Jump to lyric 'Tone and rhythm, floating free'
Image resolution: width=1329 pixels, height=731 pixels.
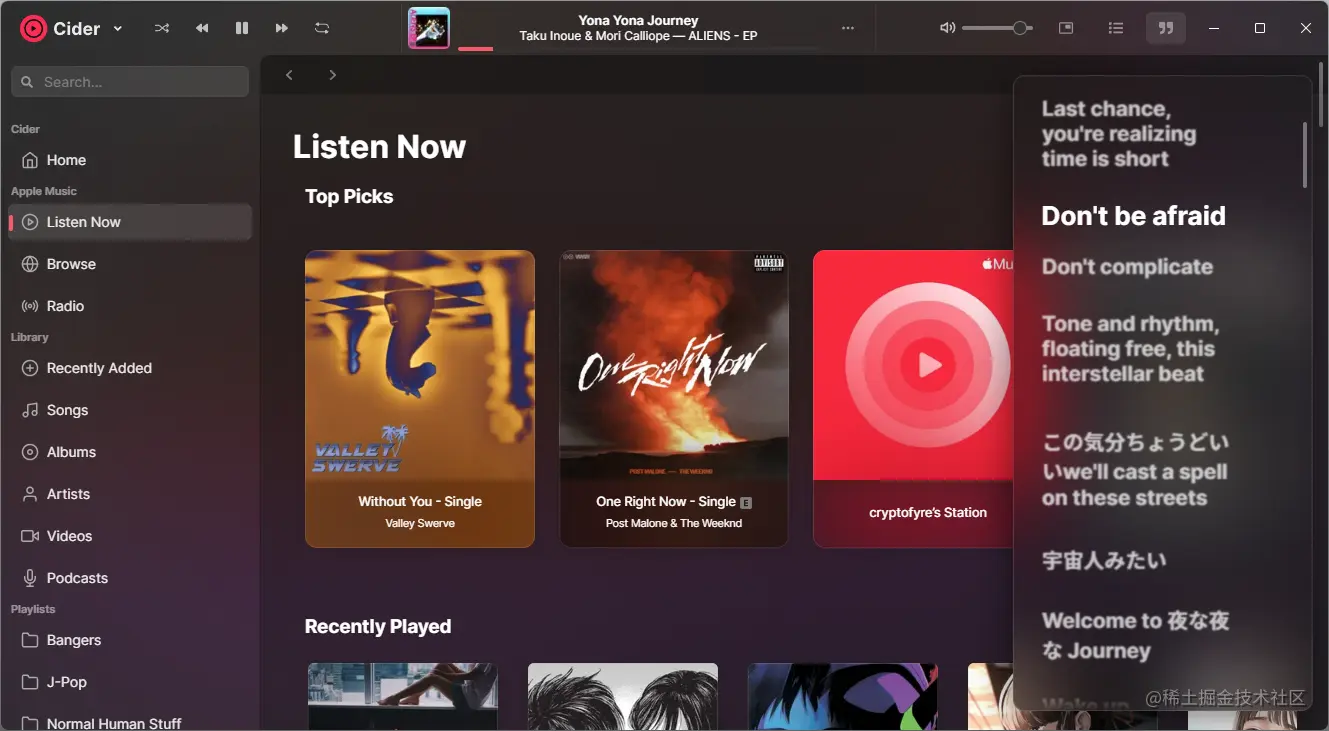click(x=1130, y=349)
